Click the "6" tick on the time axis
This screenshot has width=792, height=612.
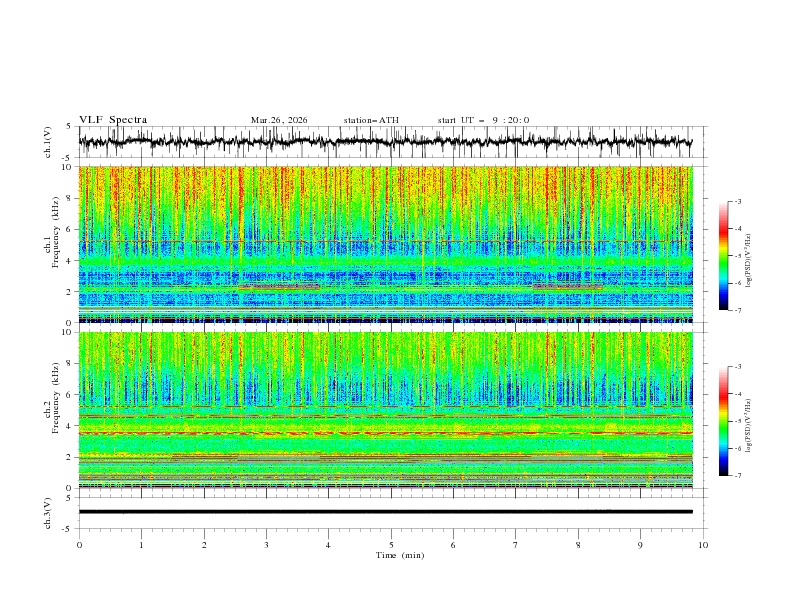coord(453,545)
